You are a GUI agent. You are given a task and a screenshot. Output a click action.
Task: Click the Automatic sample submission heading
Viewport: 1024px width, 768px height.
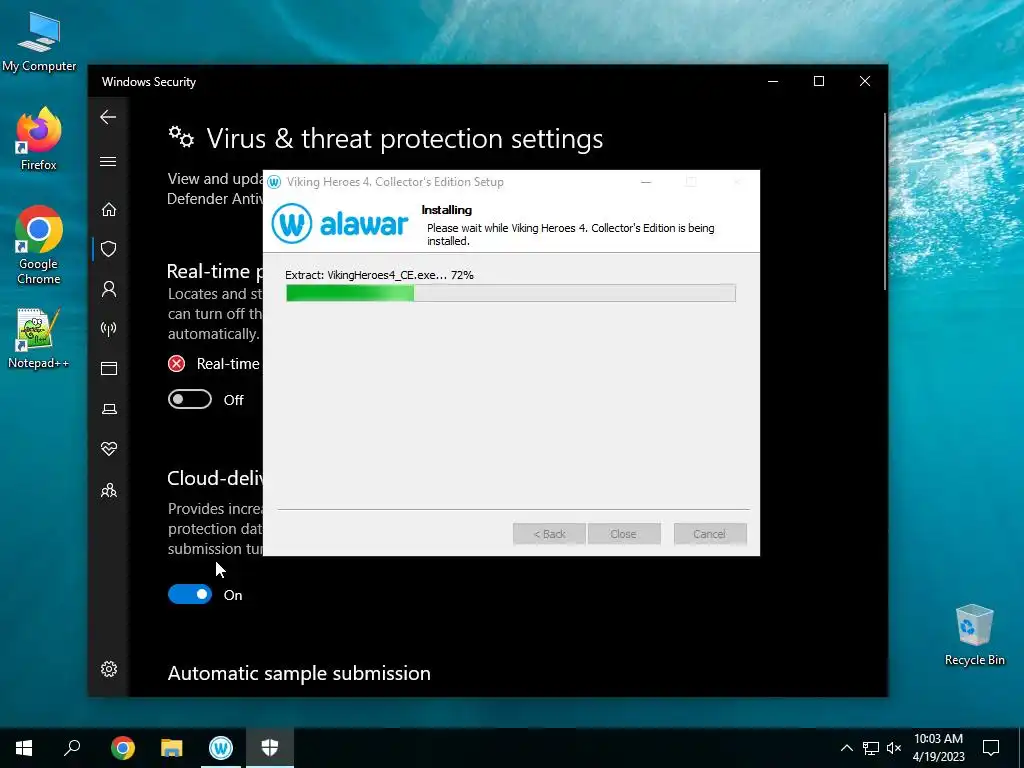[x=299, y=673]
